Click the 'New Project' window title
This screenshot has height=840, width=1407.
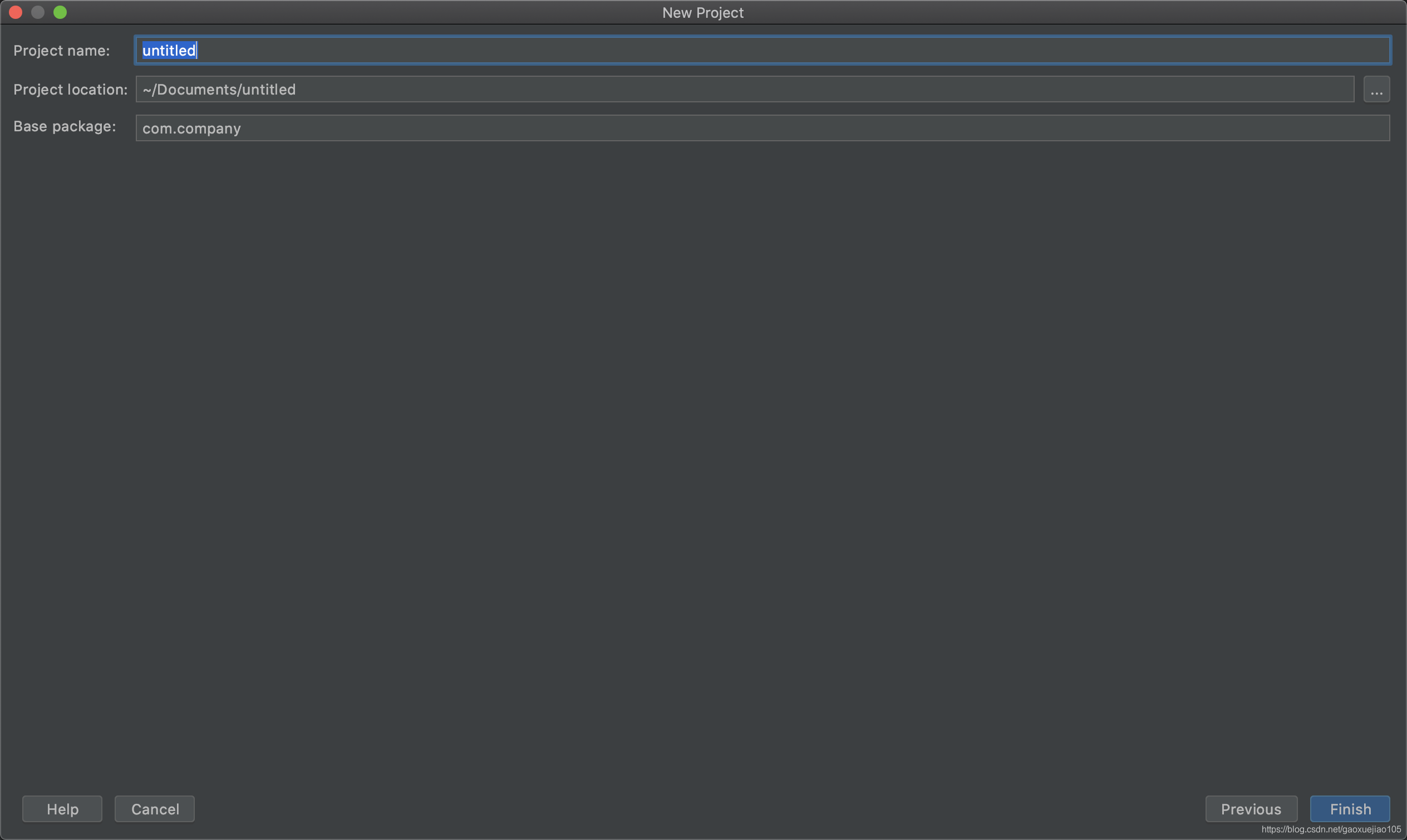click(x=702, y=12)
